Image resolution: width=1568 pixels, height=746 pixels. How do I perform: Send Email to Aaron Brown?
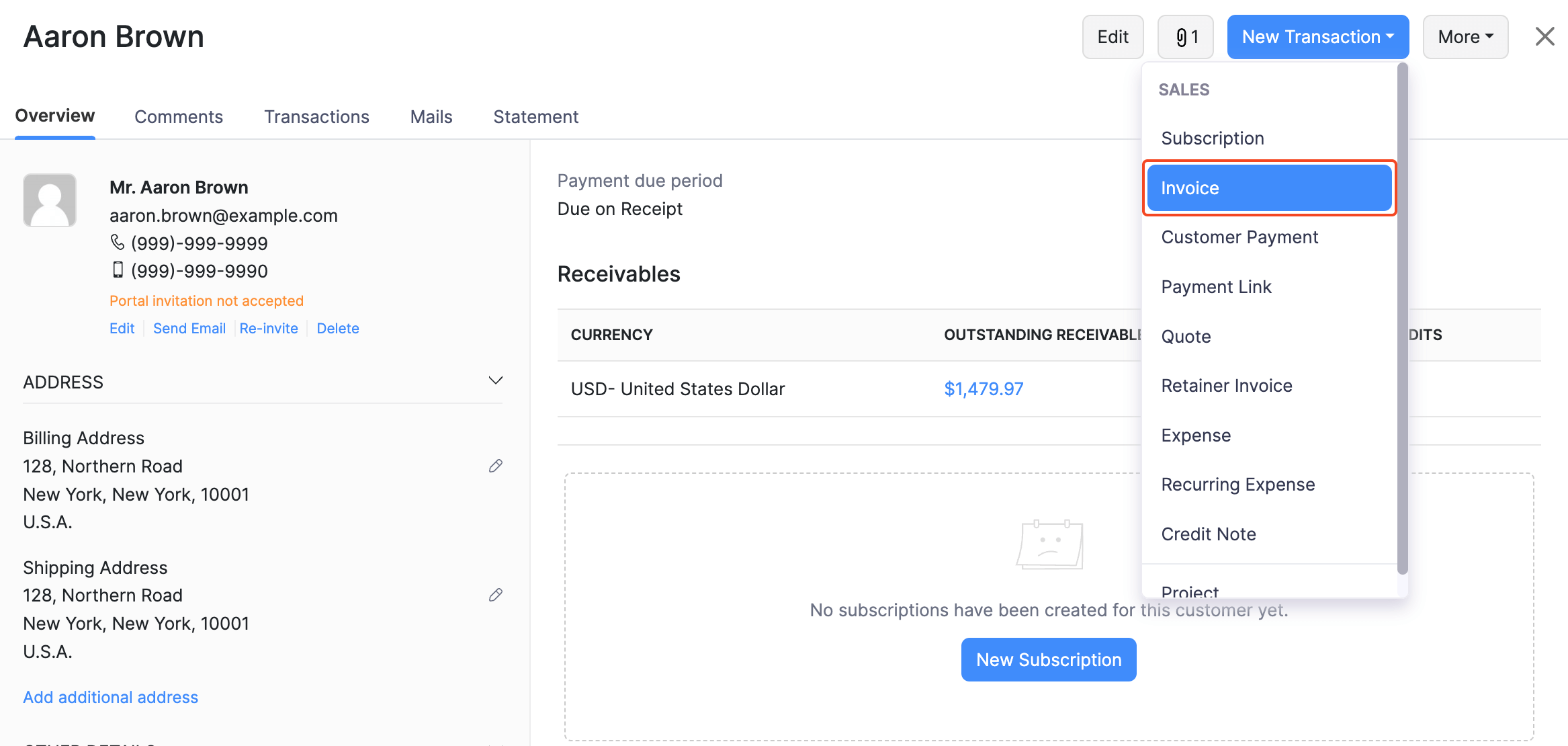coord(189,328)
